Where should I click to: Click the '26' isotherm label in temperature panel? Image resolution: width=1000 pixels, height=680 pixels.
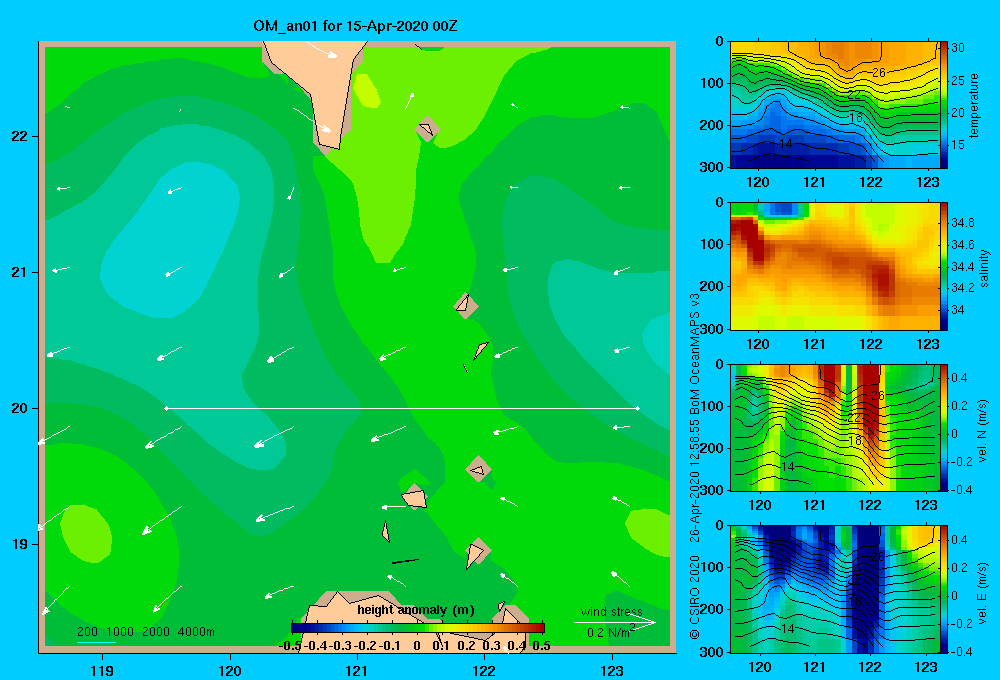click(879, 73)
